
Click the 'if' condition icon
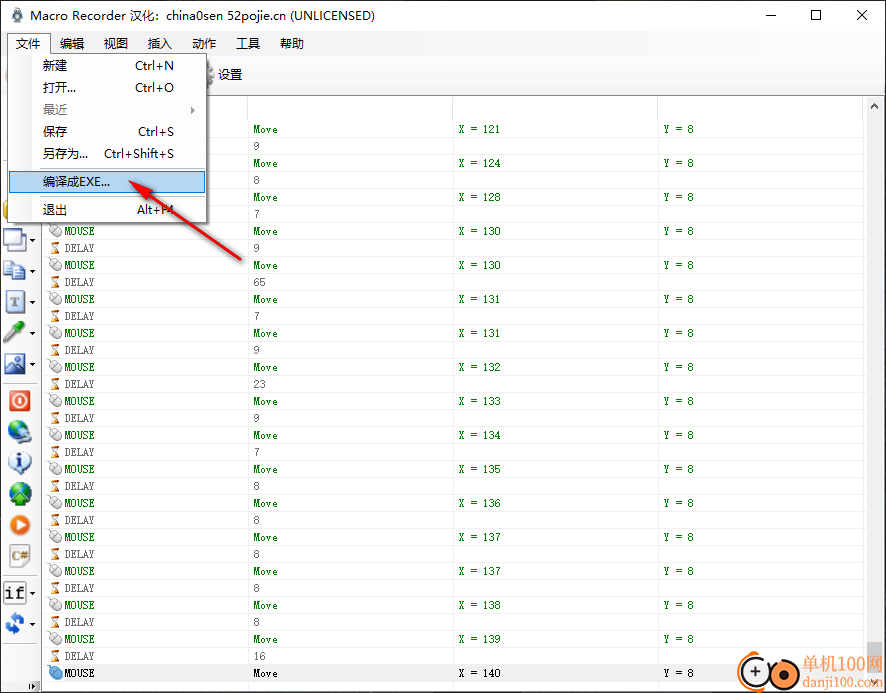point(15,592)
